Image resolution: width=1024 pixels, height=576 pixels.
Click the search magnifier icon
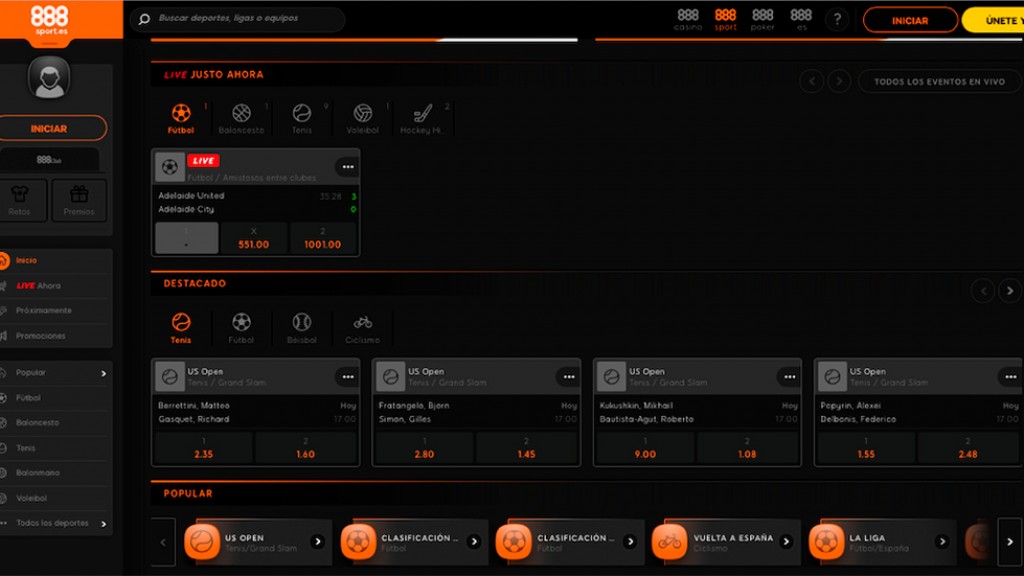[x=144, y=19]
